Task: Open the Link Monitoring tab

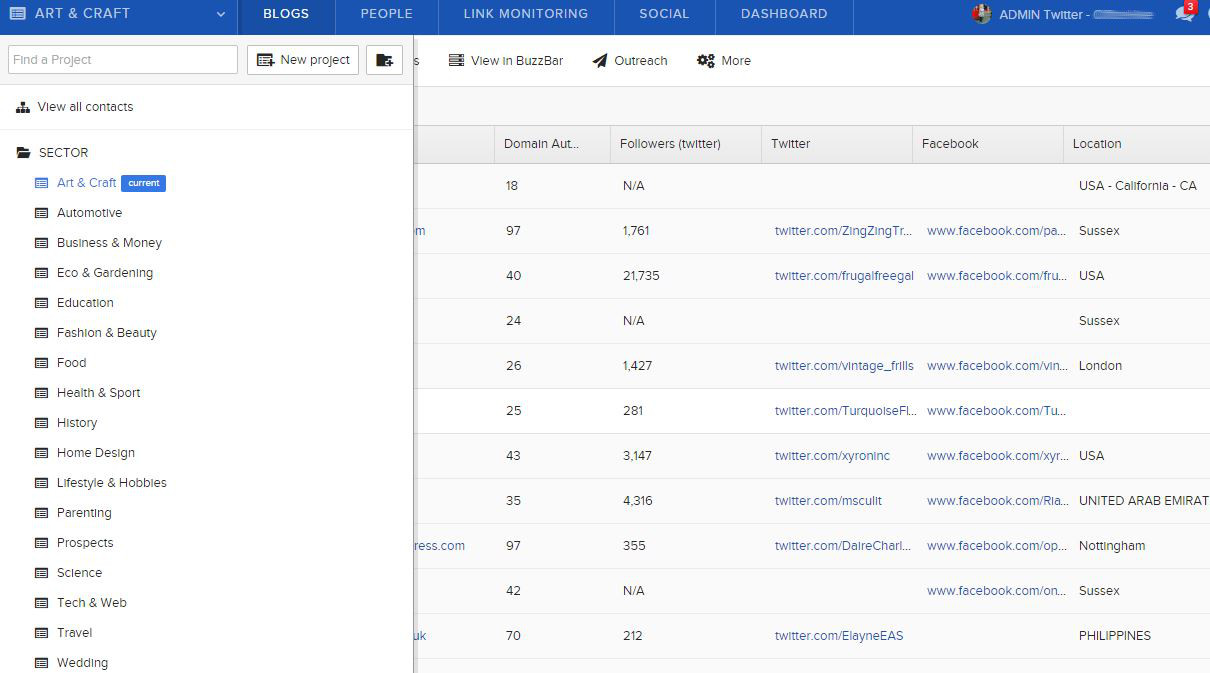Action: [x=525, y=14]
